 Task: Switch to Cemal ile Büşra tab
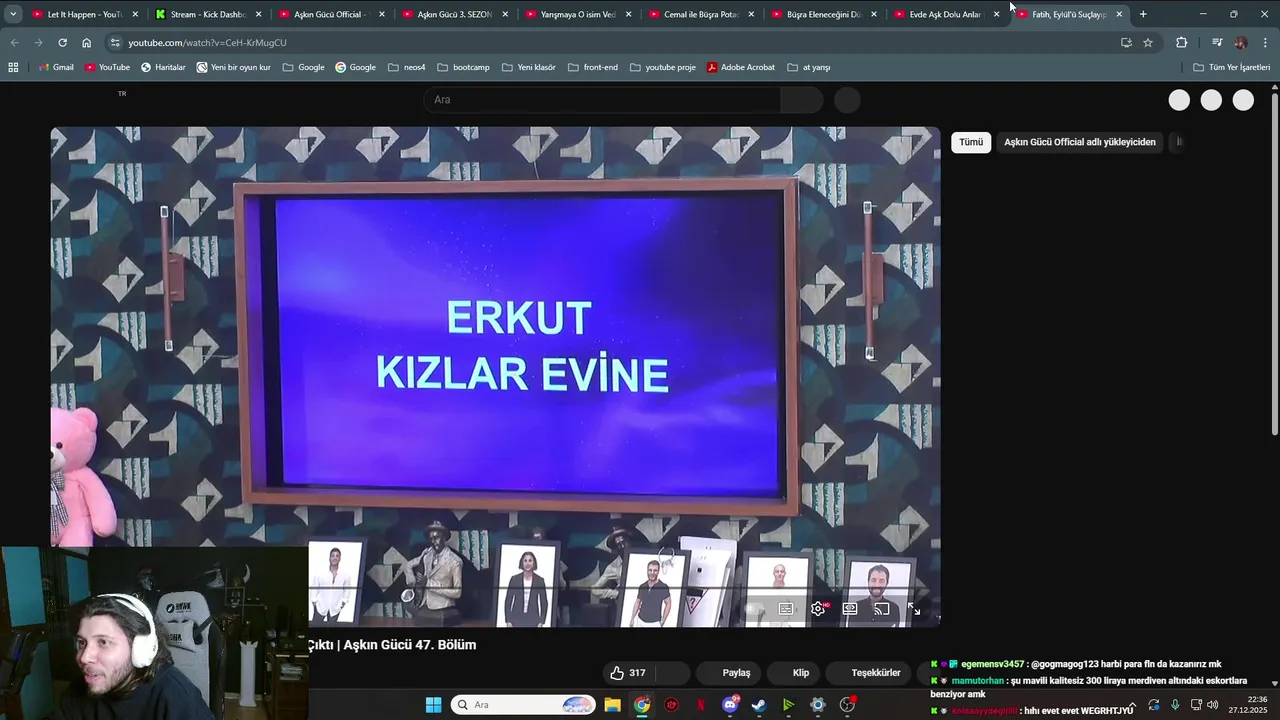(700, 14)
